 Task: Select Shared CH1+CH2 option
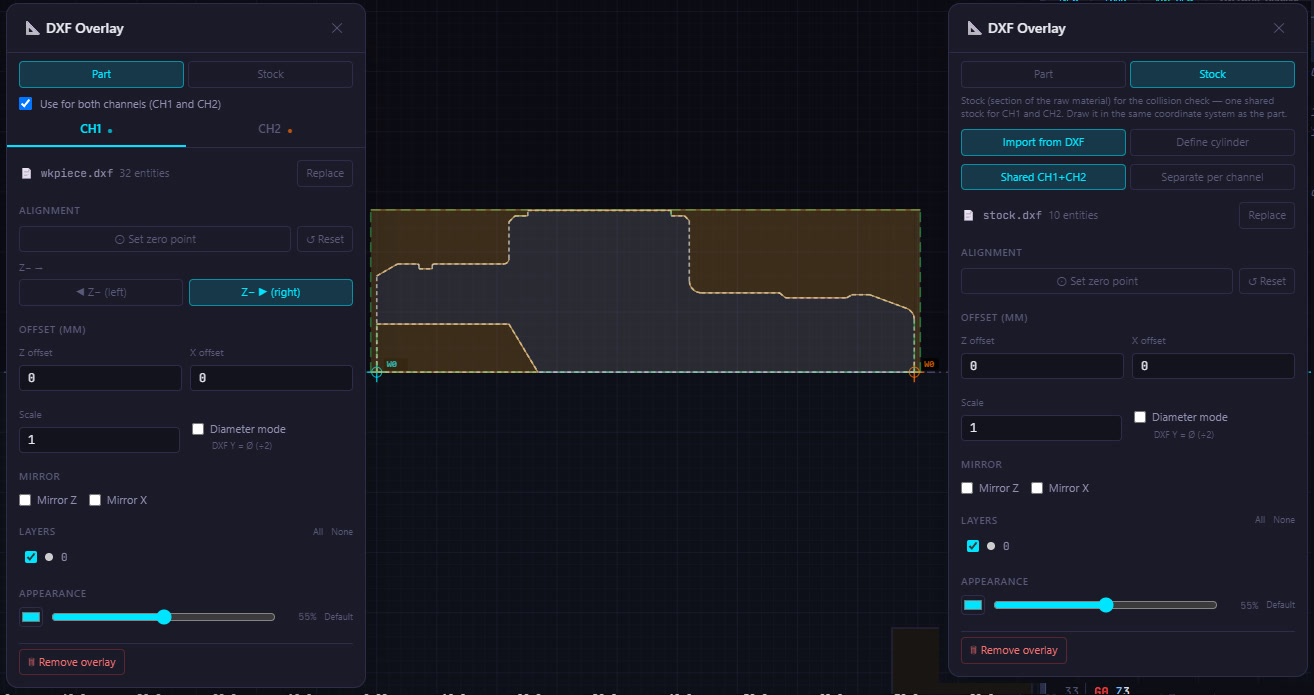tap(1043, 177)
